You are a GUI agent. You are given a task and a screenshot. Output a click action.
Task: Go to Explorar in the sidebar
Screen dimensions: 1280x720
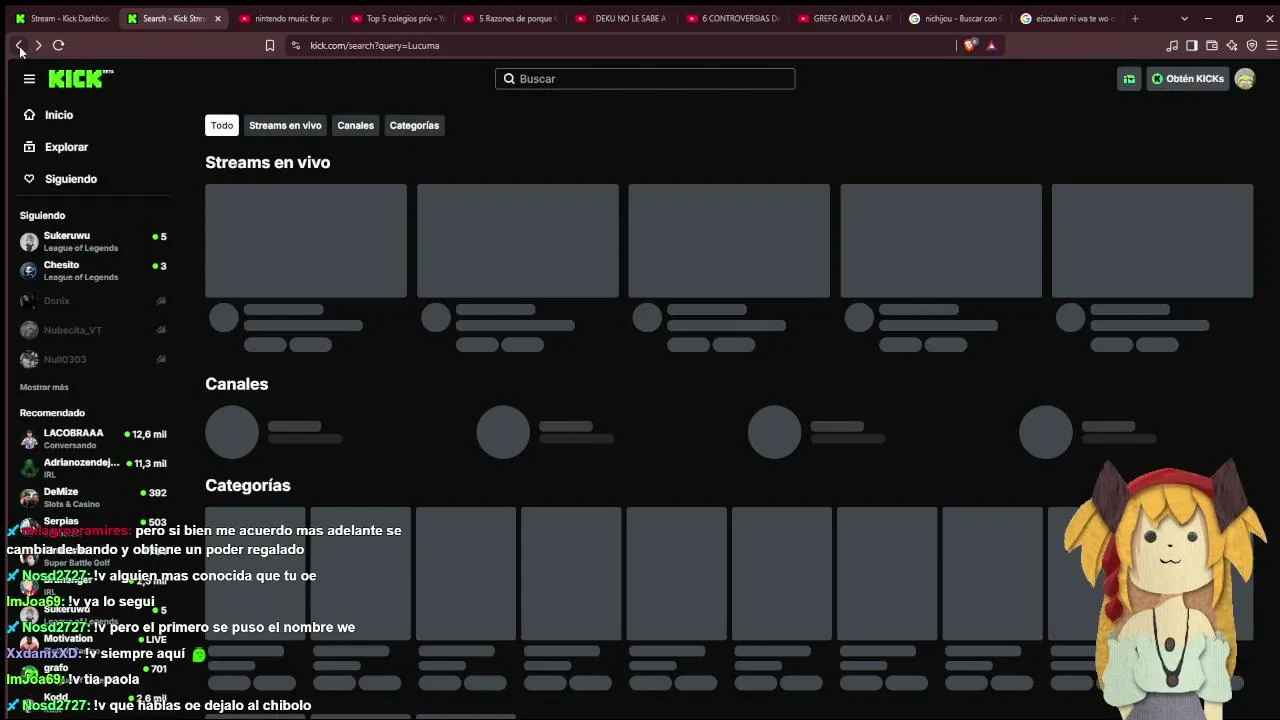[66, 147]
